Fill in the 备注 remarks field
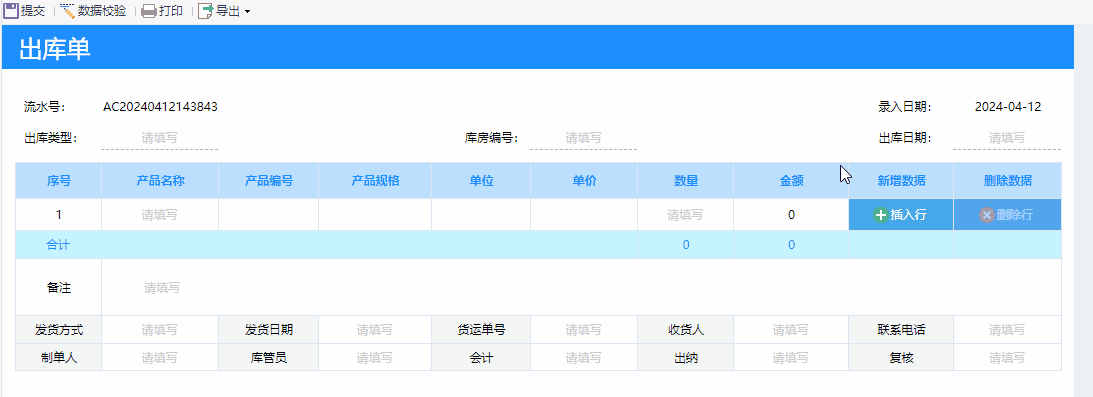Viewport: 1093px width, 397px height. tap(581, 288)
